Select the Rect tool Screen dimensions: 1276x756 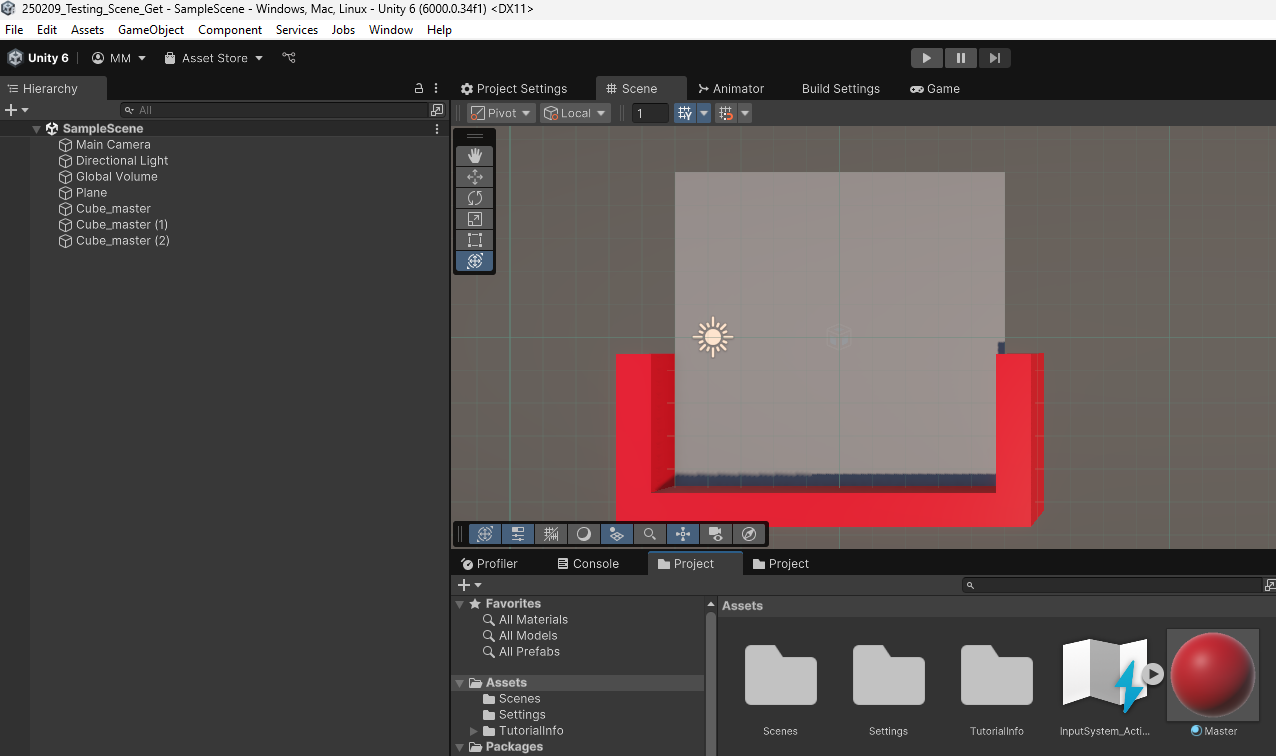click(x=475, y=240)
